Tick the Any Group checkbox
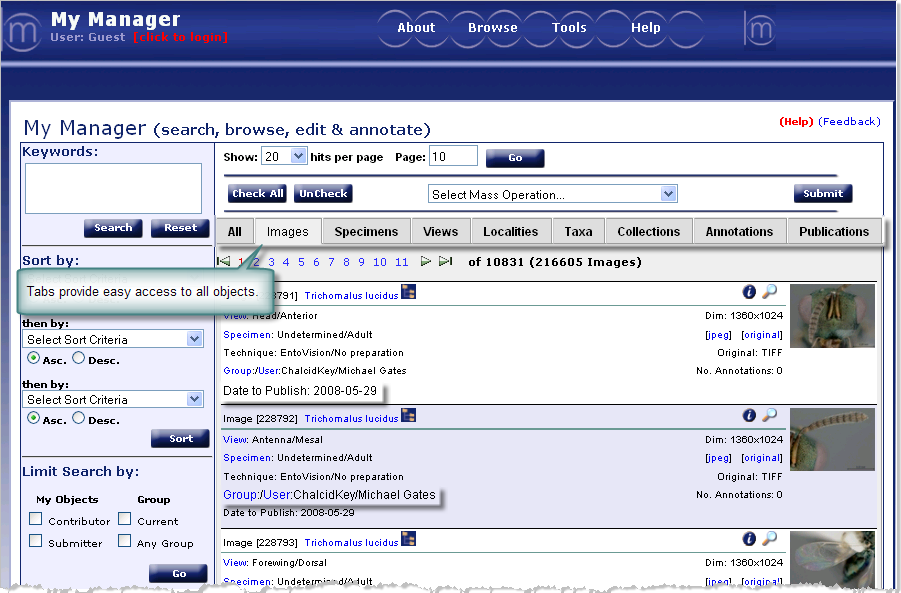This screenshot has height=593, width=901. tap(124, 541)
